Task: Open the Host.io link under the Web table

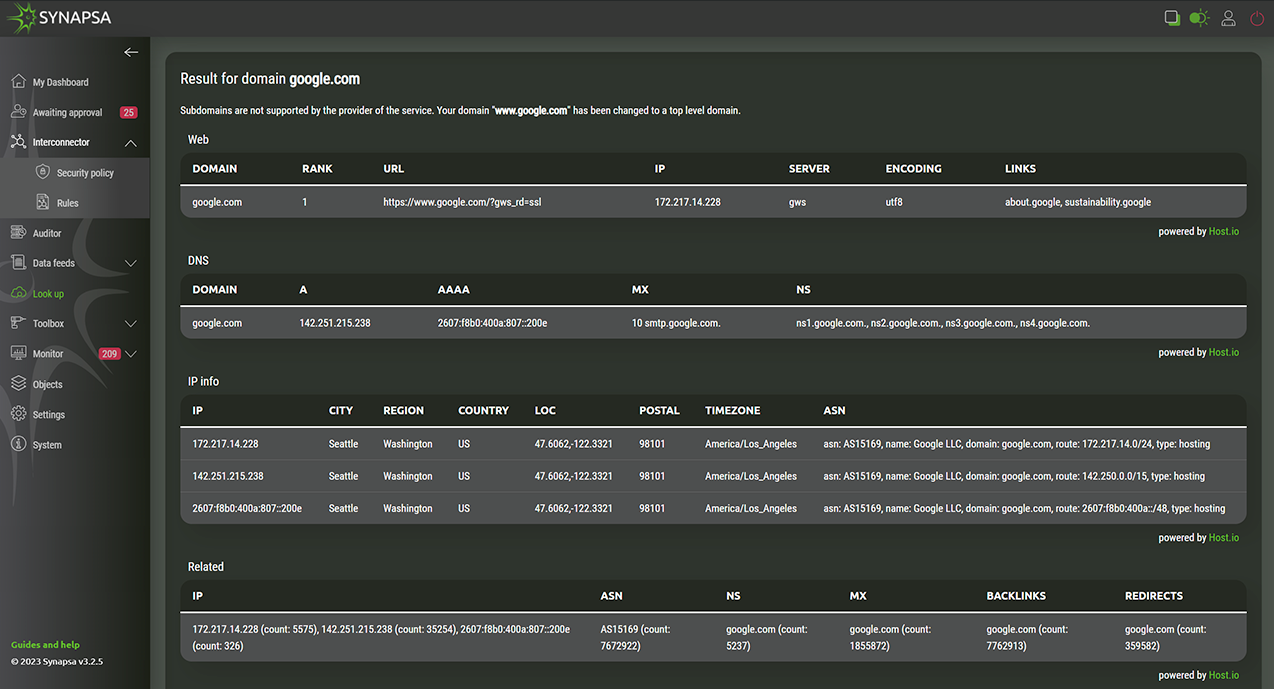Action: coord(1224,231)
